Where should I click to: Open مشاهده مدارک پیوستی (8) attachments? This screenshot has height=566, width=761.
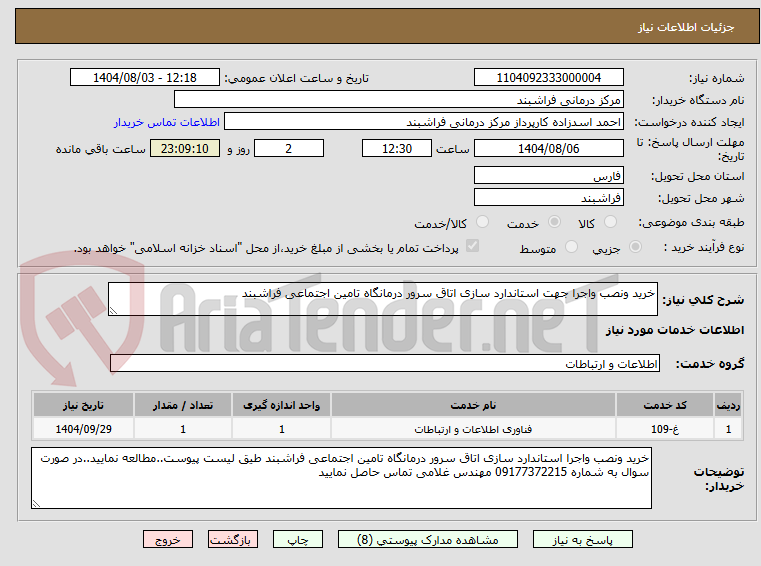(x=428, y=539)
